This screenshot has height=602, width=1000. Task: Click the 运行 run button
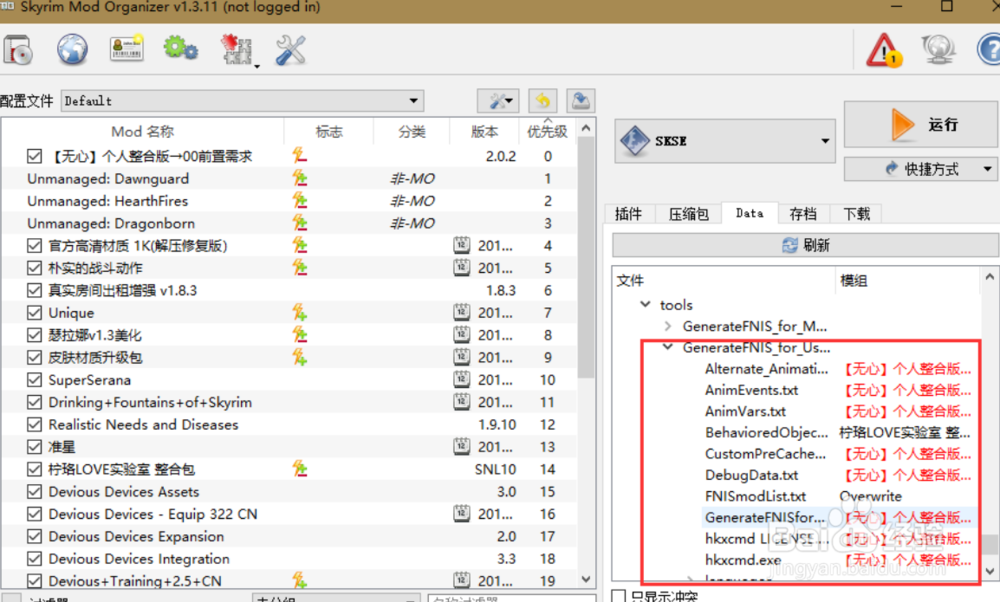pyautogui.click(x=920, y=124)
